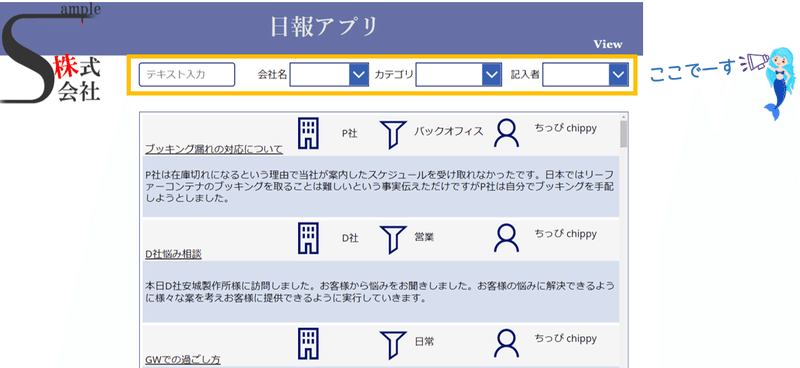Click the Sample 株式会社 logo
The width and height of the screenshot is (800, 368).
click(x=51, y=53)
